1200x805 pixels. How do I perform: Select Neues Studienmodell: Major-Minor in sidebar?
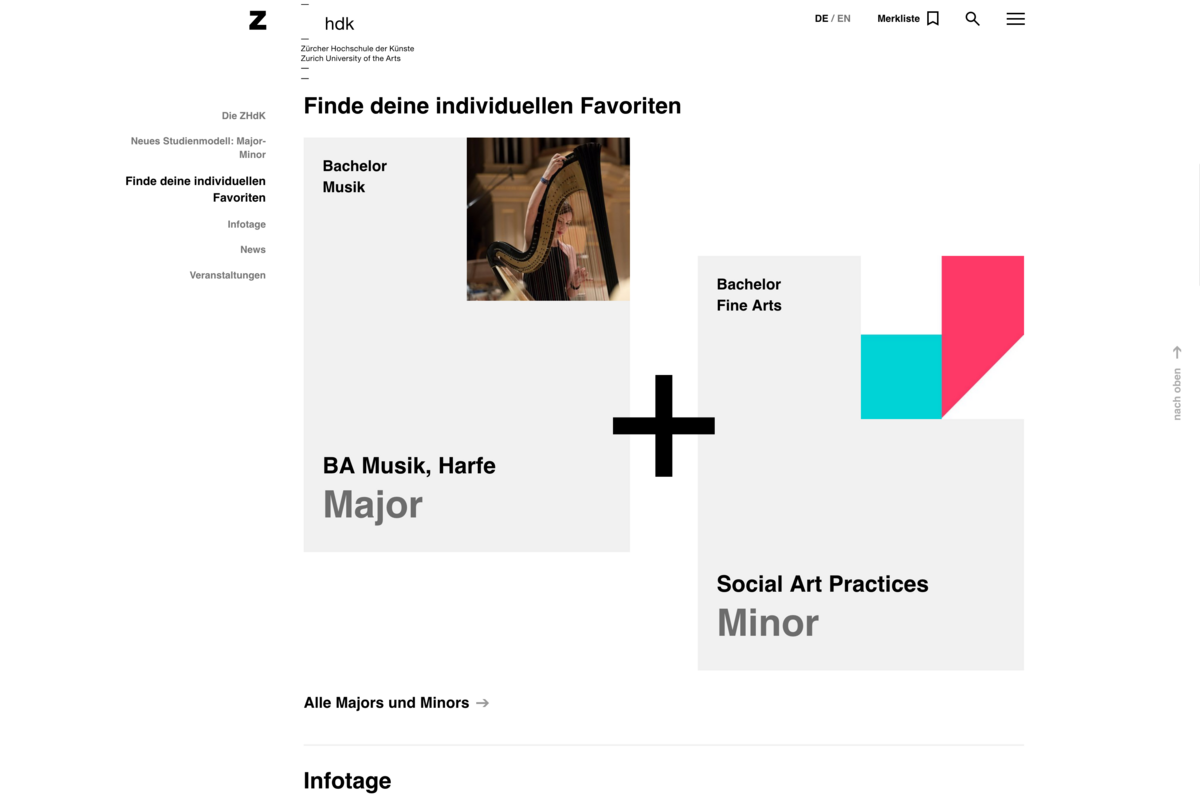(x=198, y=148)
